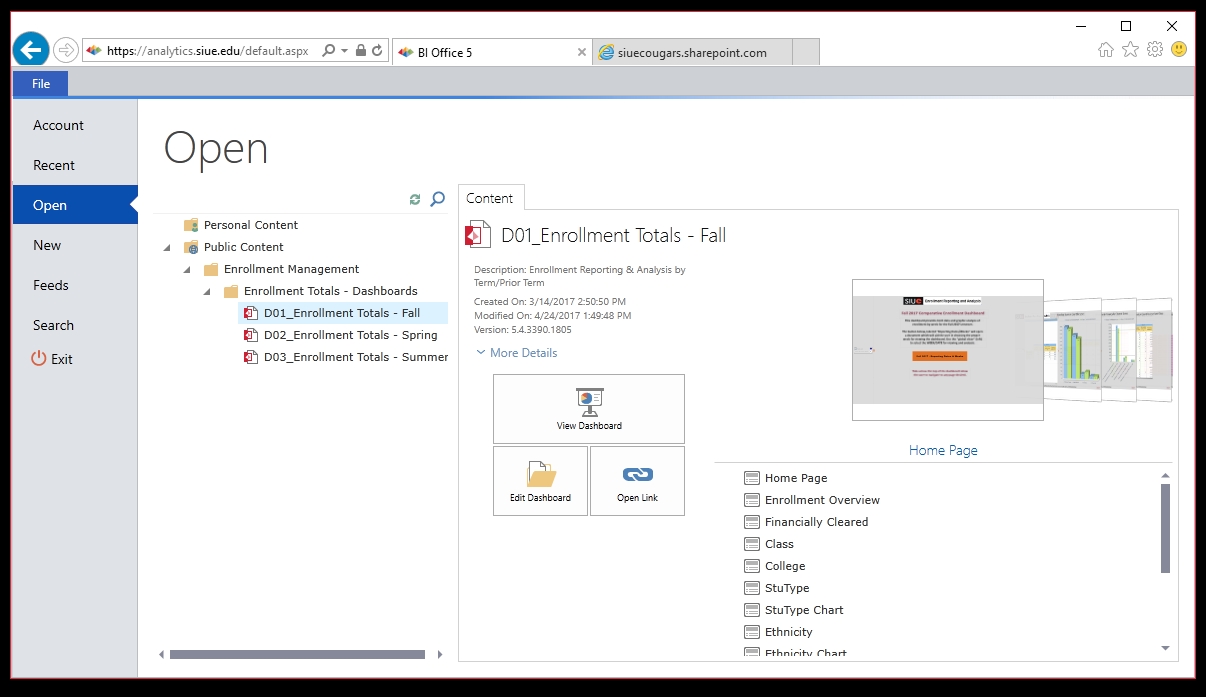Open browser settings gear icon
The width and height of the screenshot is (1206, 697).
[1155, 50]
